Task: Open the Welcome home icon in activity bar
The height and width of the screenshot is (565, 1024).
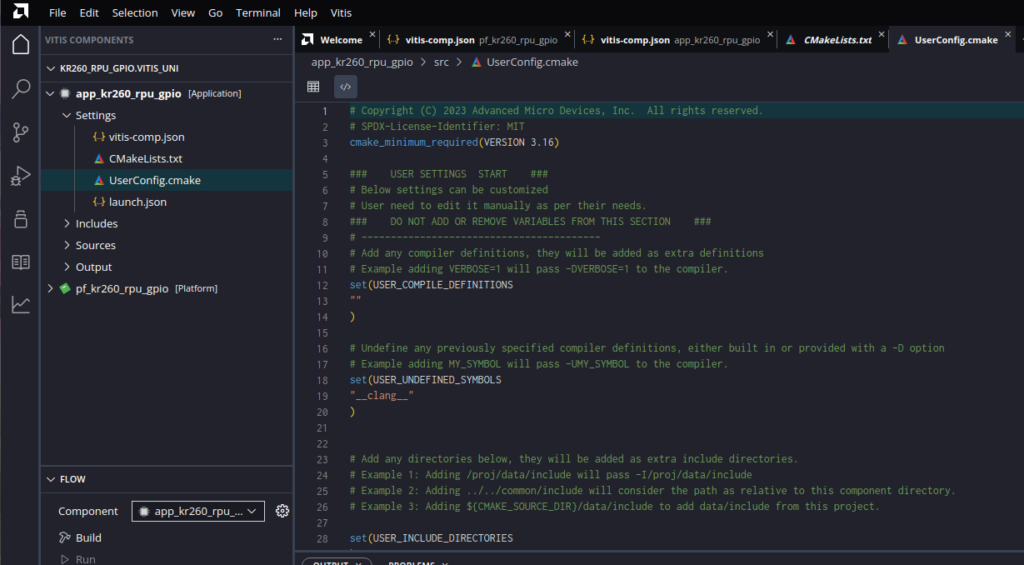Action: [x=21, y=44]
